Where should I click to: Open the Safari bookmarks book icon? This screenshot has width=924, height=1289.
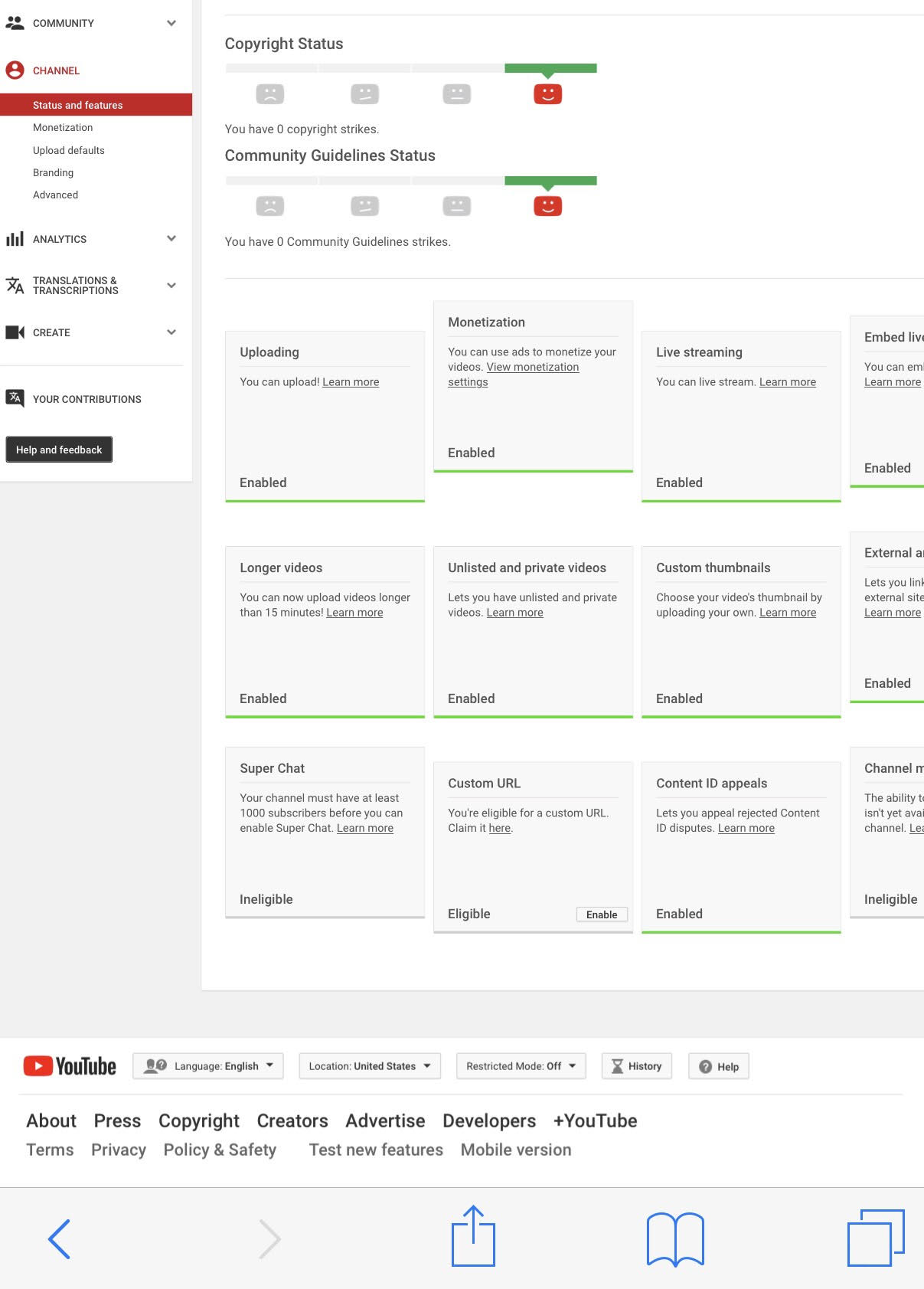click(675, 1238)
